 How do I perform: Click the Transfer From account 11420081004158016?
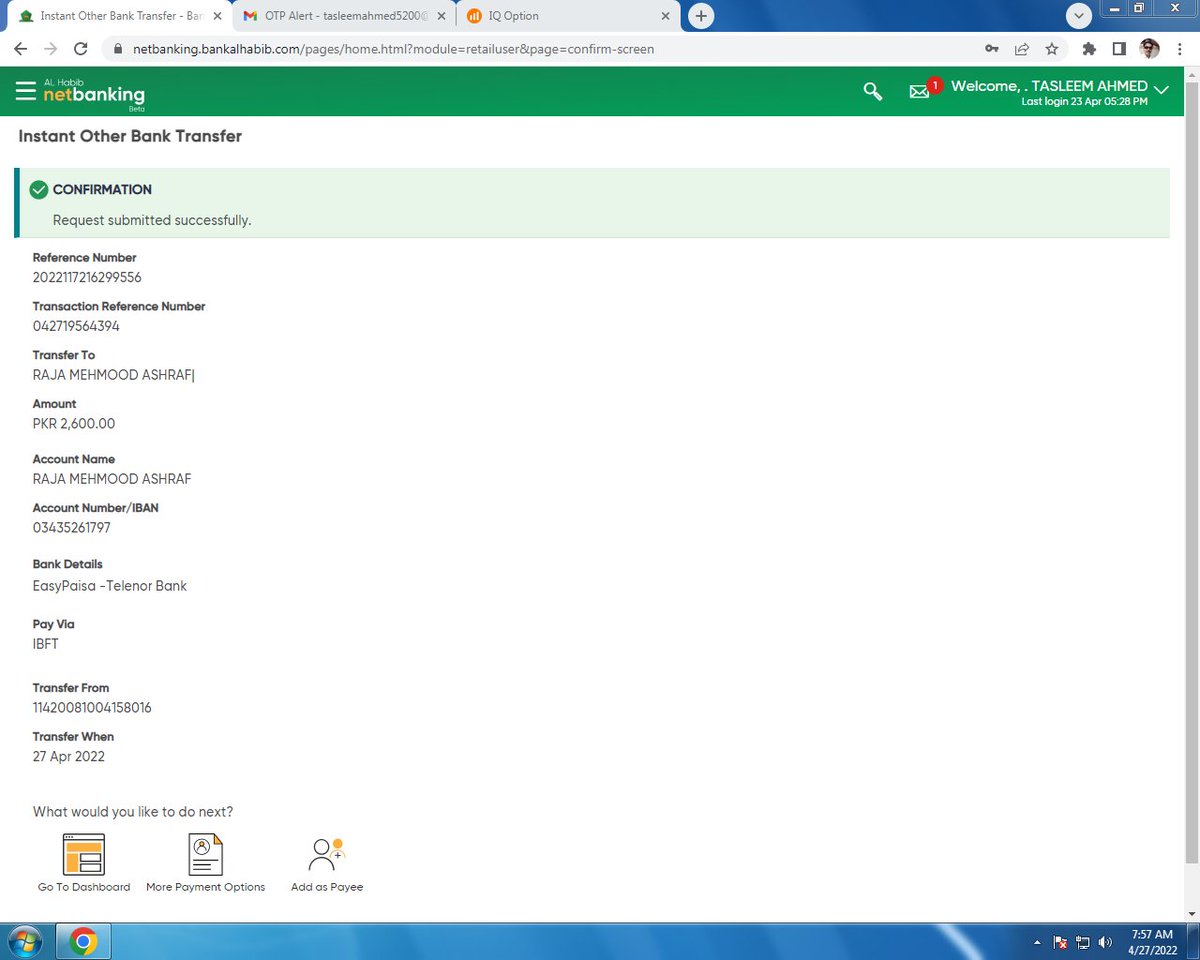coord(92,708)
